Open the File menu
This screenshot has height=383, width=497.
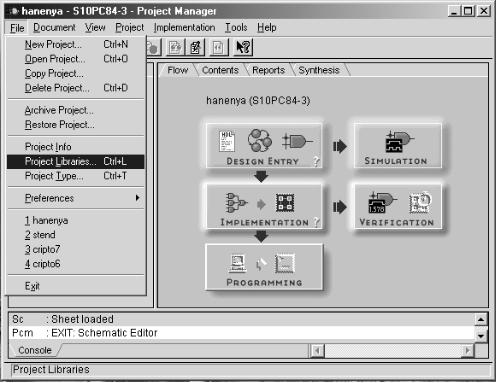[17, 28]
